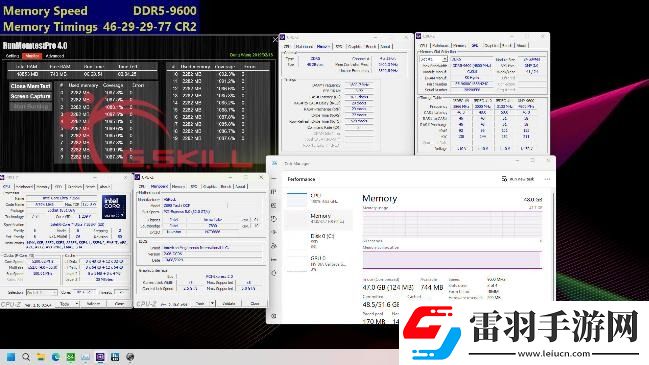Click greyed Start Running button
This screenshot has height=365, width=649.
point(31,106)
